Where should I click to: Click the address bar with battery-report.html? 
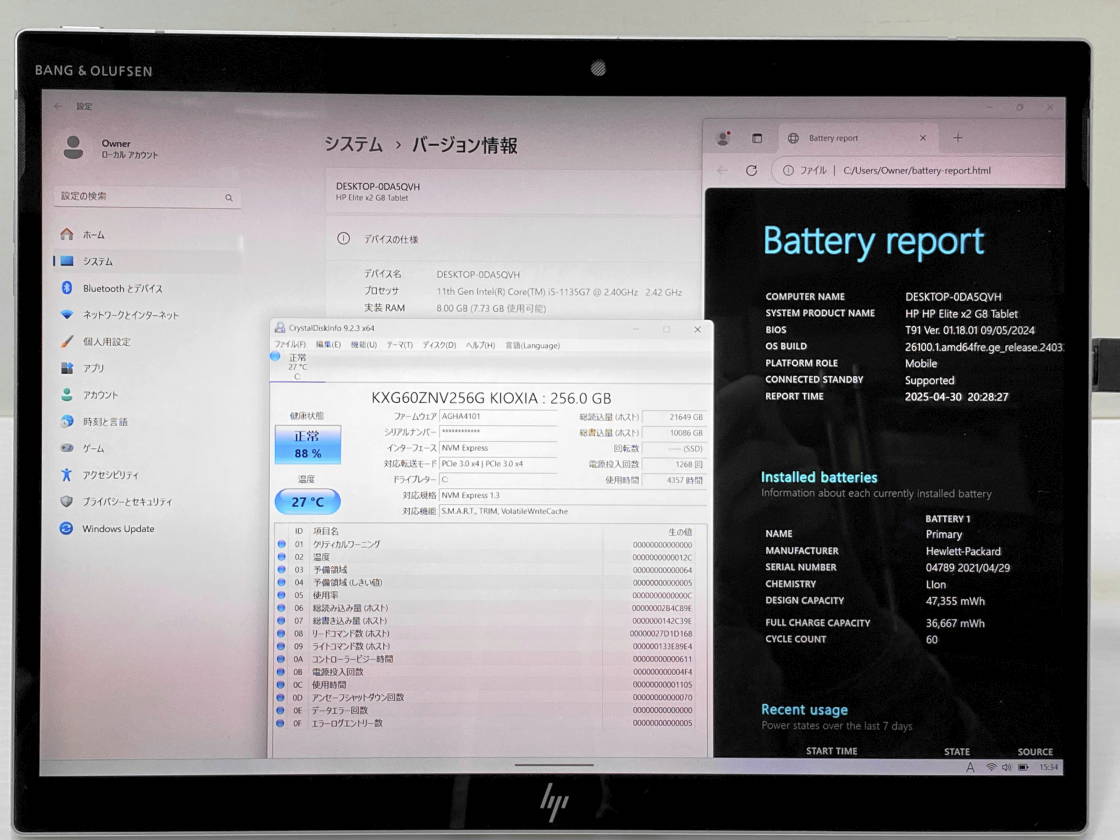point(918,171)
